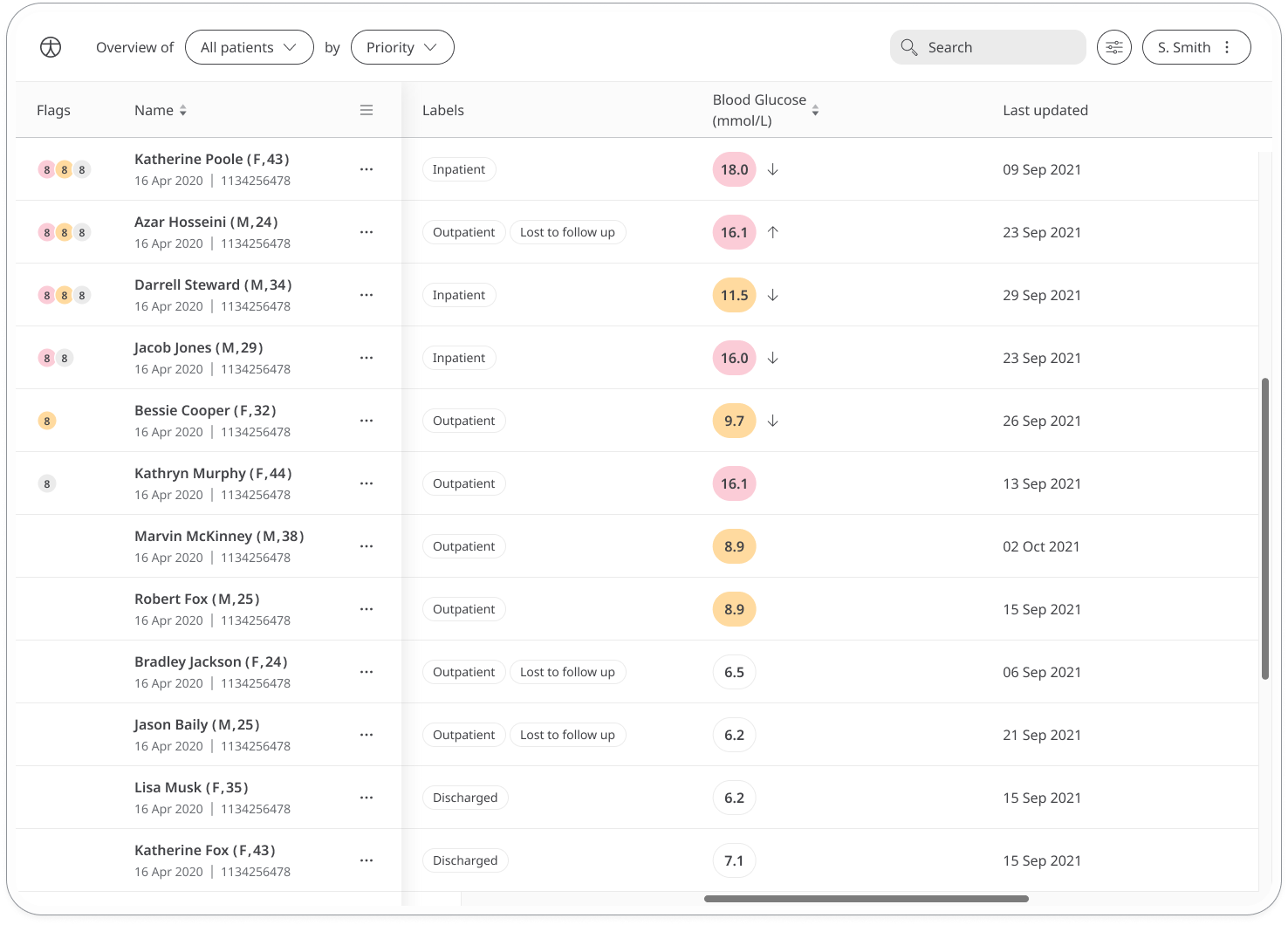
Task: Open patient Darrell Steward (M,34)
Action: coord(213,284)
